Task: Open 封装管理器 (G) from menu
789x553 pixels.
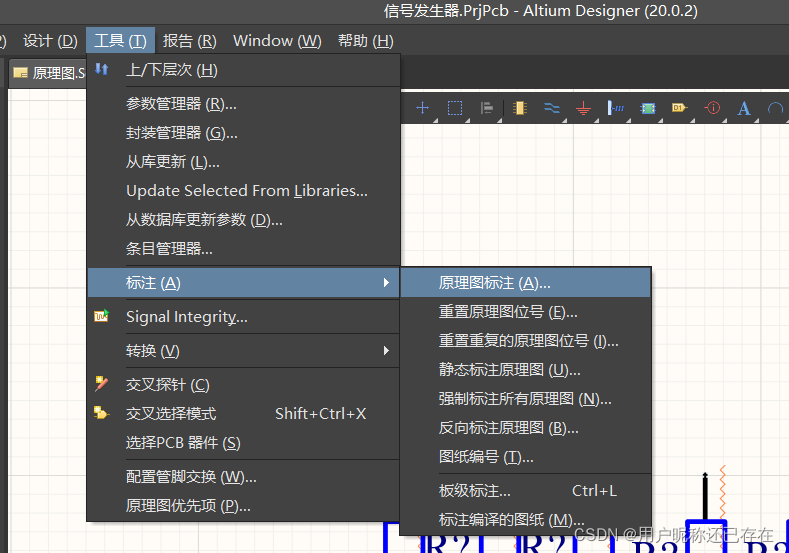Action: click(x=244, y=133)
